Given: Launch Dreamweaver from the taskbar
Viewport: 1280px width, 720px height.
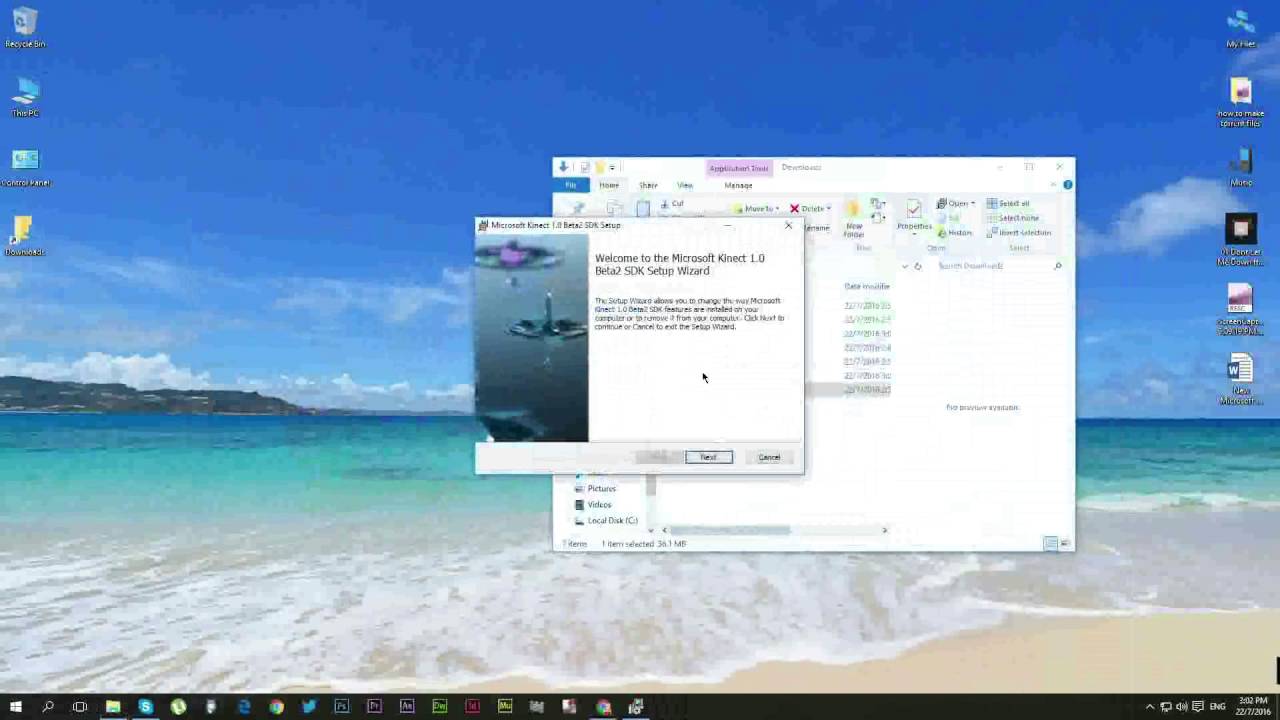Looking at the screenshot, I should click(x=439, y=707).
